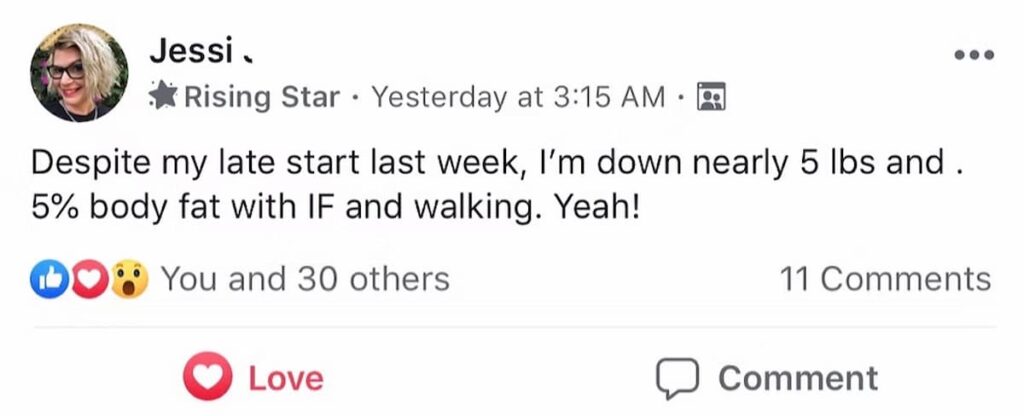Click the Love label to change reaction
Image resolution: width=1024 pixels, height=416 pixels.
(x=285, y=378)
